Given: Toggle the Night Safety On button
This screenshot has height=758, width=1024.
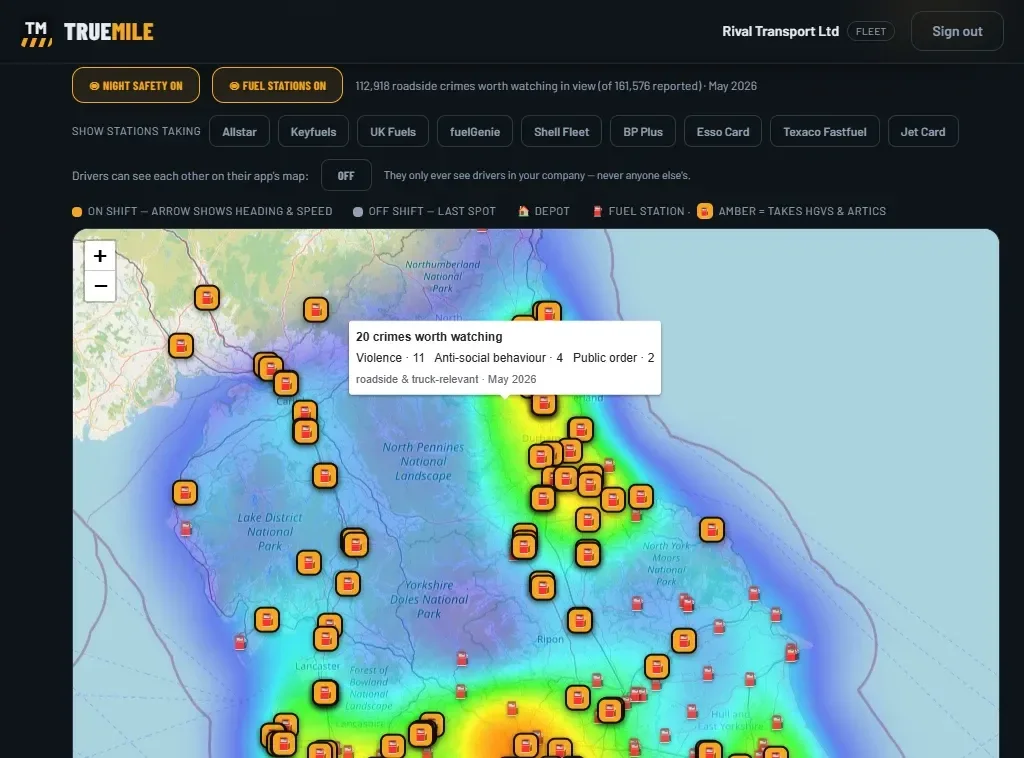Looking at the screenshot, I should 136,86.
